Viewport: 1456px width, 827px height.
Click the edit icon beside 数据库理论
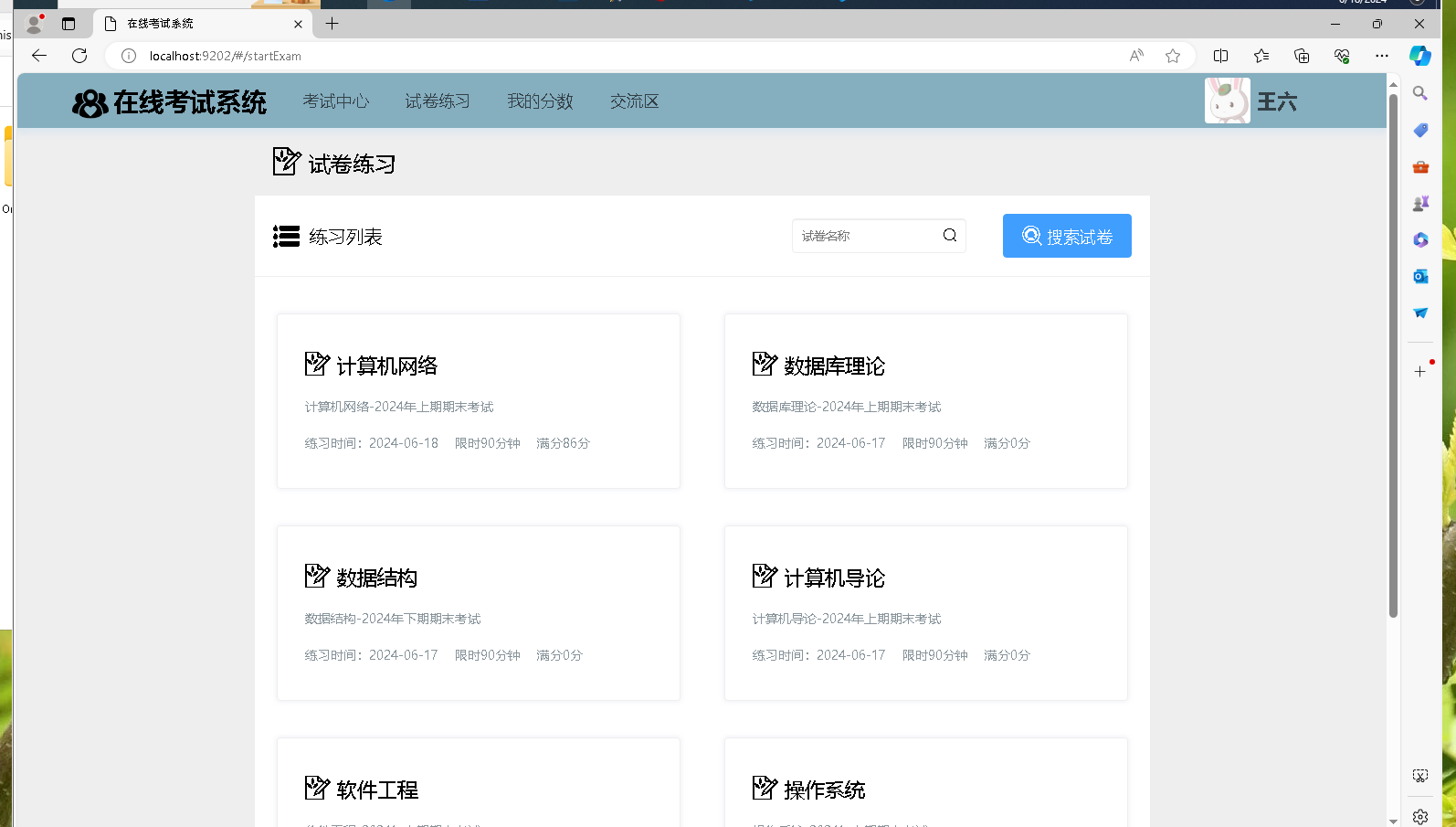coord(765,364)
